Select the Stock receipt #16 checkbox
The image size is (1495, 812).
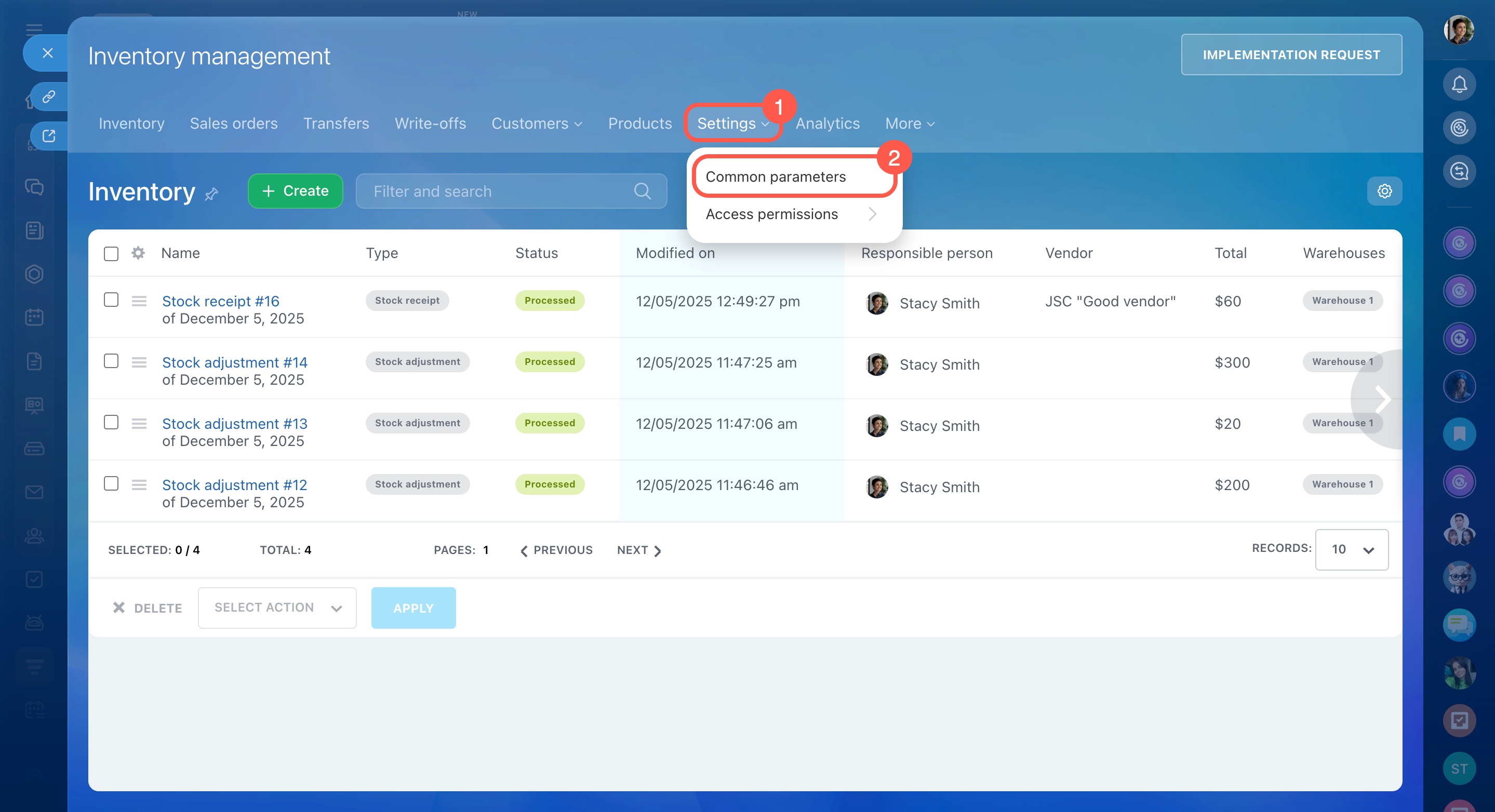click(111, 300)
